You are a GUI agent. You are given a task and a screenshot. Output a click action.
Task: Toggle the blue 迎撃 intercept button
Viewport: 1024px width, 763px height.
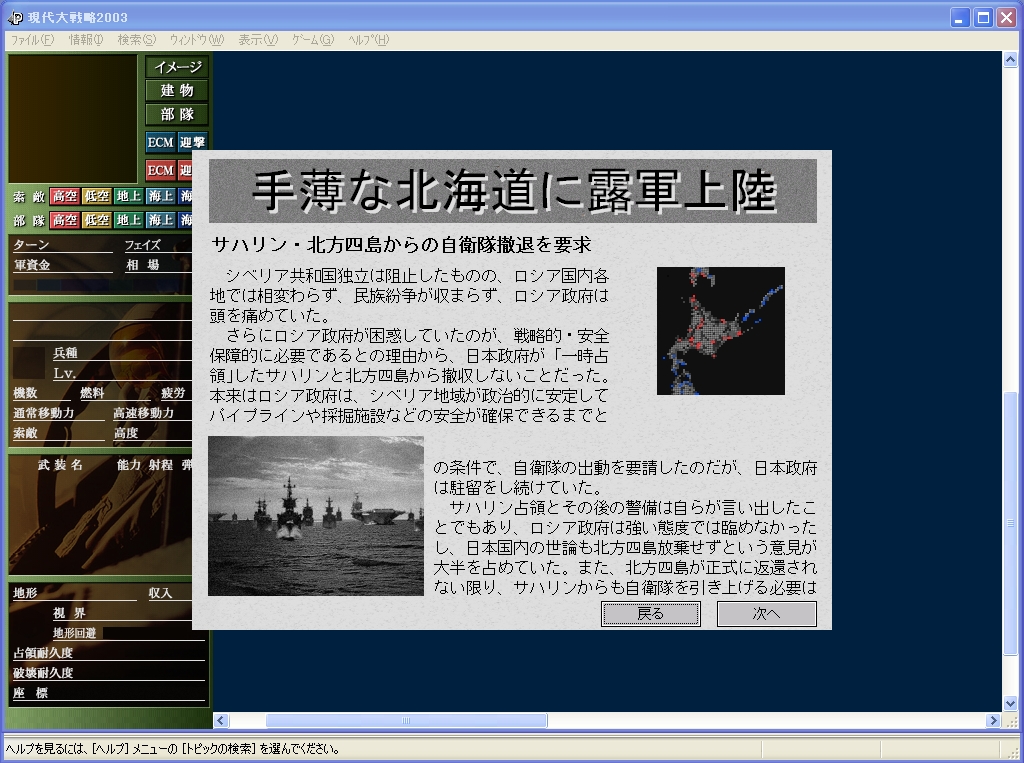click(x=192, y=143)
